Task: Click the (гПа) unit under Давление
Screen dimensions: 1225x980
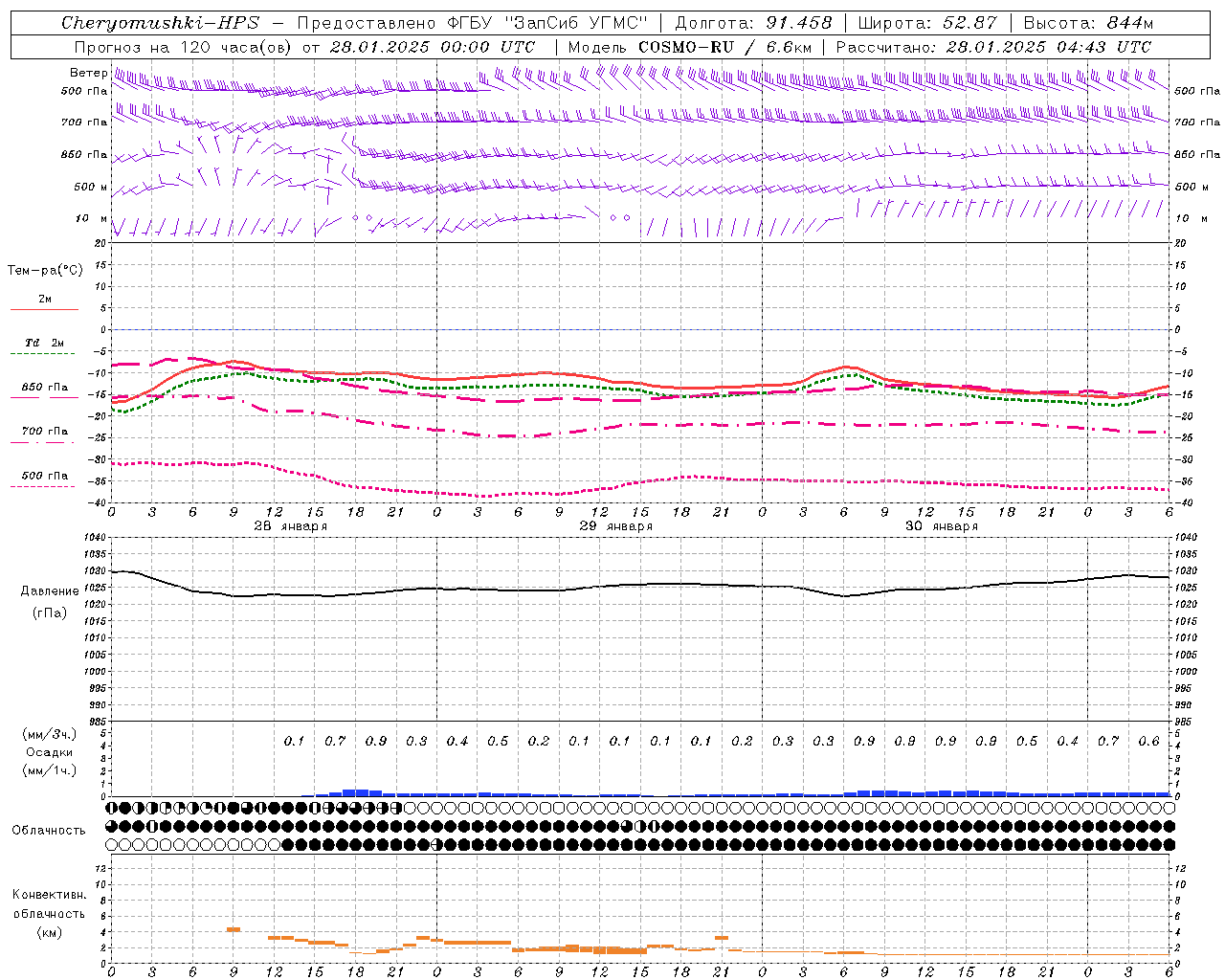Action: point(50,613)
